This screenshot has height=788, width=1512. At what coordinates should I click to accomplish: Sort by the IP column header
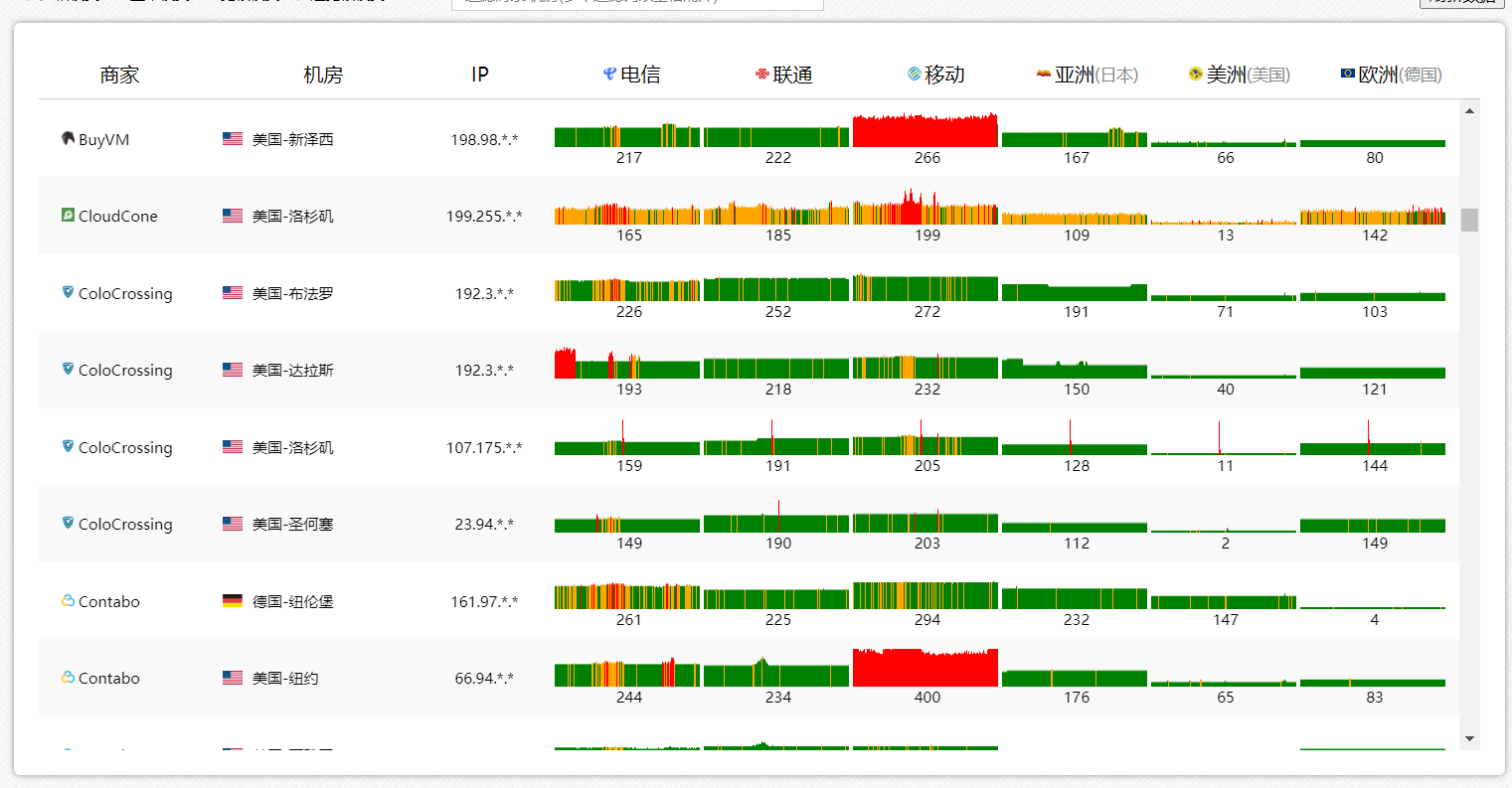[x=480, y=75]
